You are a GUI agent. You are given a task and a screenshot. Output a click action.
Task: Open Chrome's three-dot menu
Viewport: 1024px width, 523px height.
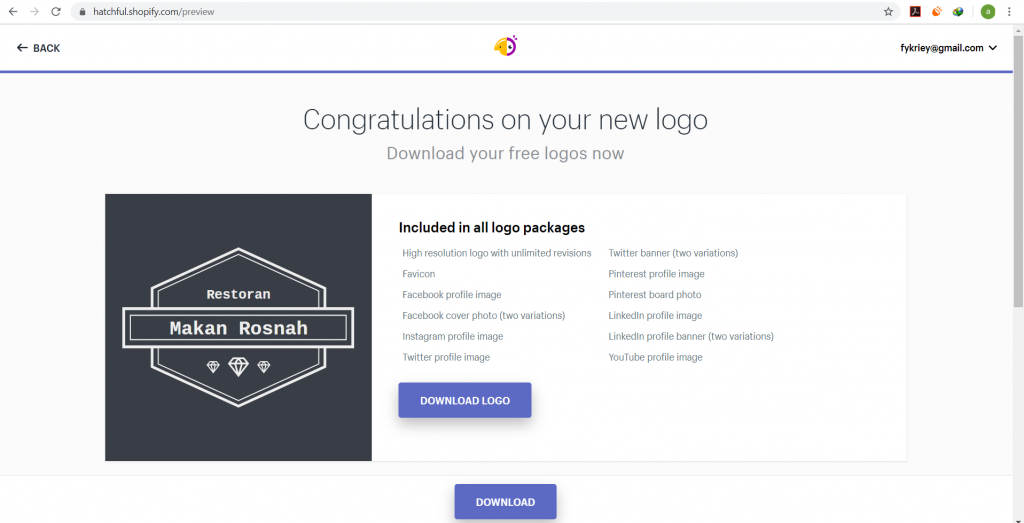pos(1010,12)
